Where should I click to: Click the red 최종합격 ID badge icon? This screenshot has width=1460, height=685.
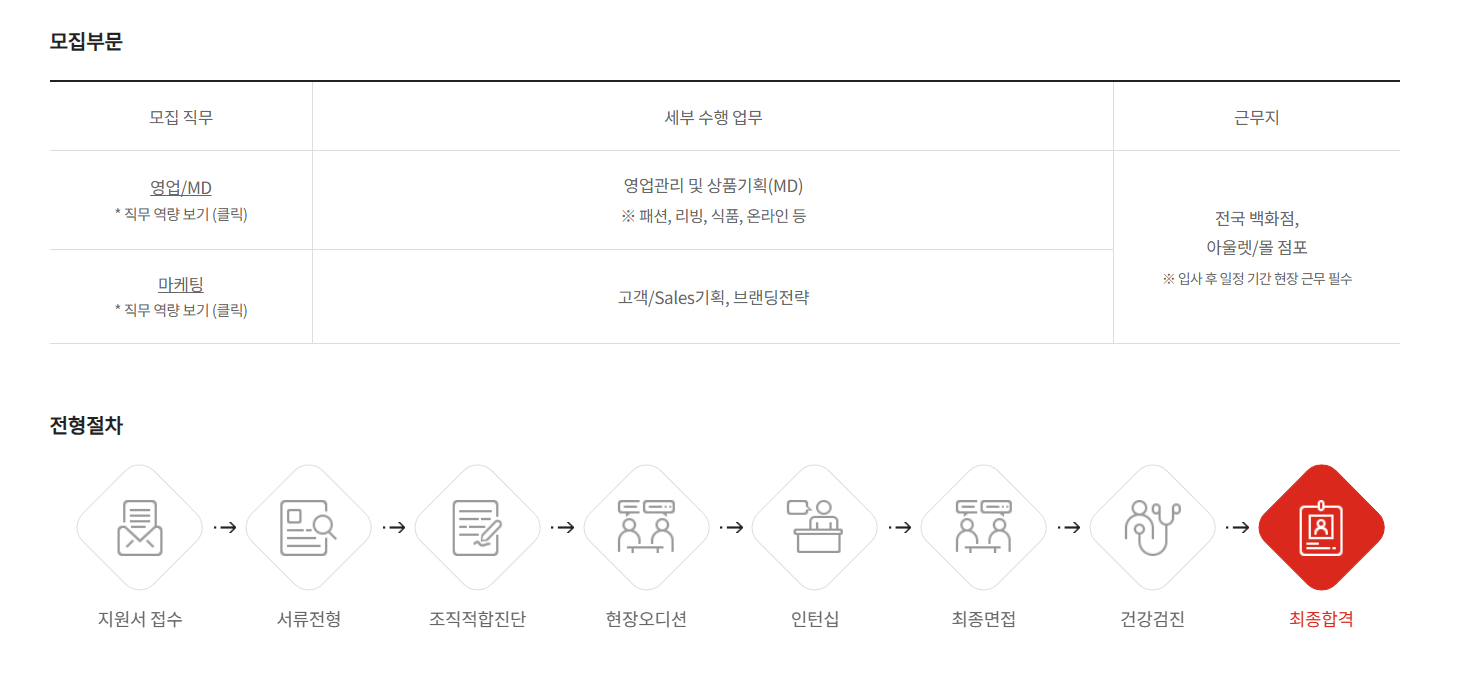point(1321,528)
